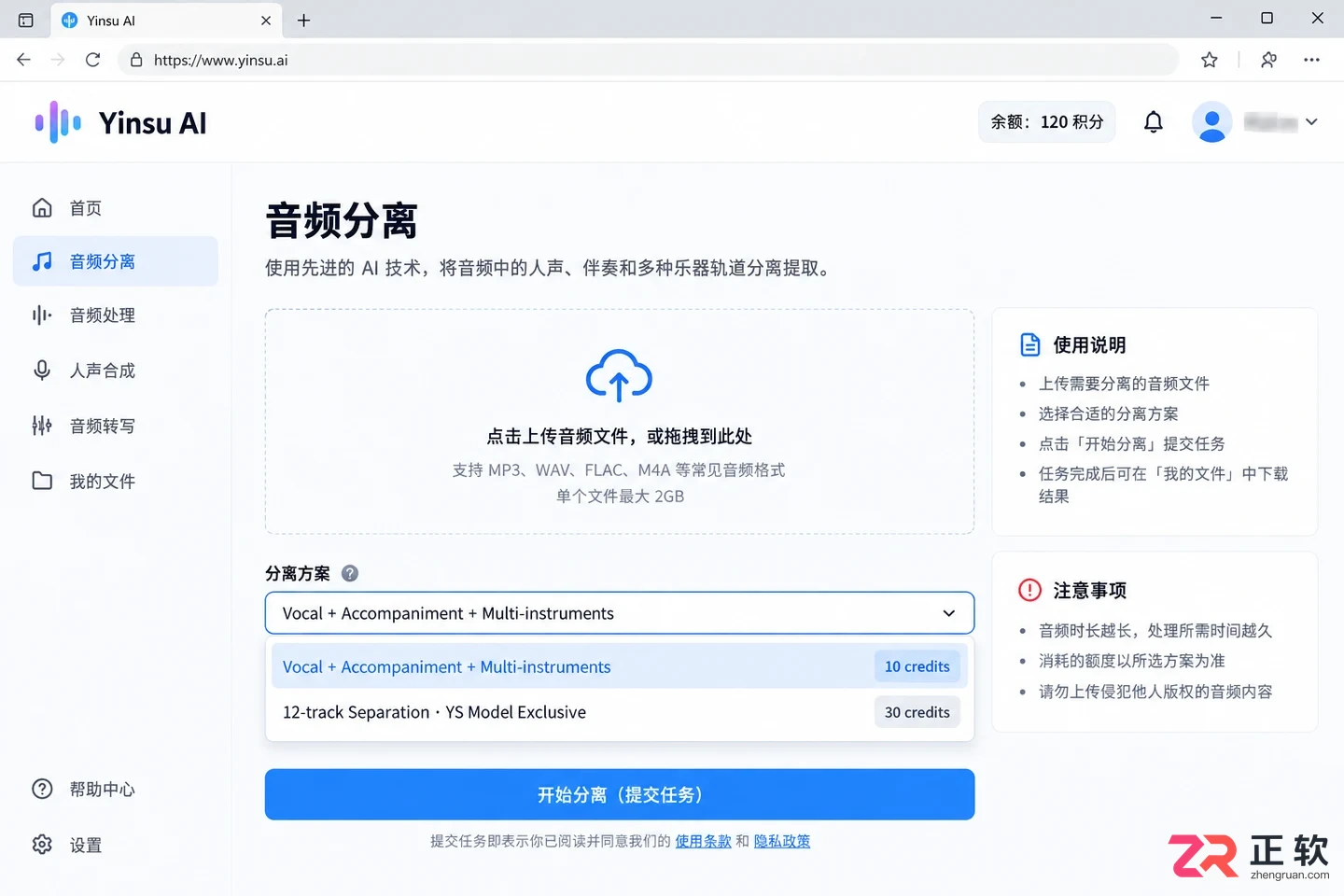Viewport: 1344px width, 896px height.
Task: Click the 使用说明 document icon
Action: (1030, 345)
